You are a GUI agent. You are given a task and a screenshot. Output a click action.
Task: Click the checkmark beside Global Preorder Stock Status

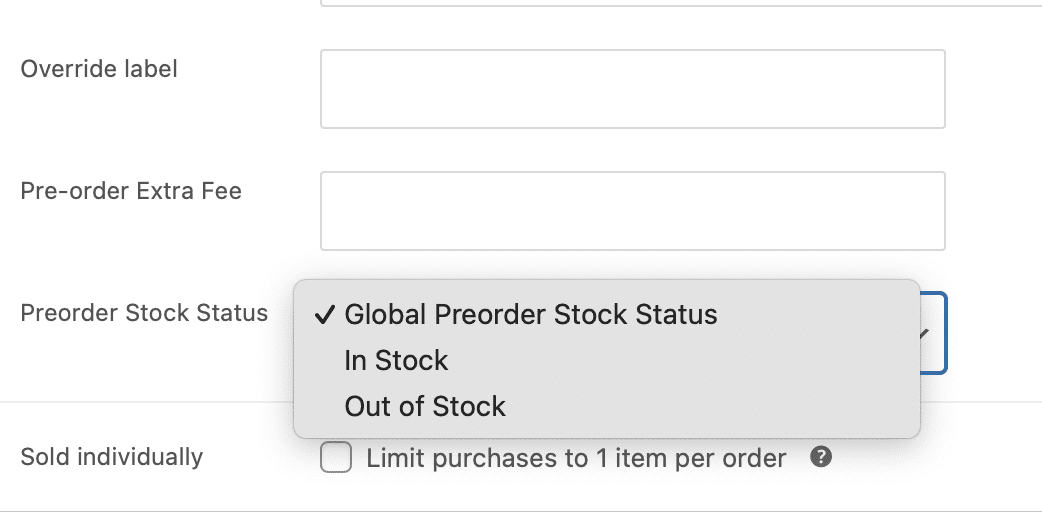(x=324, y=315)
